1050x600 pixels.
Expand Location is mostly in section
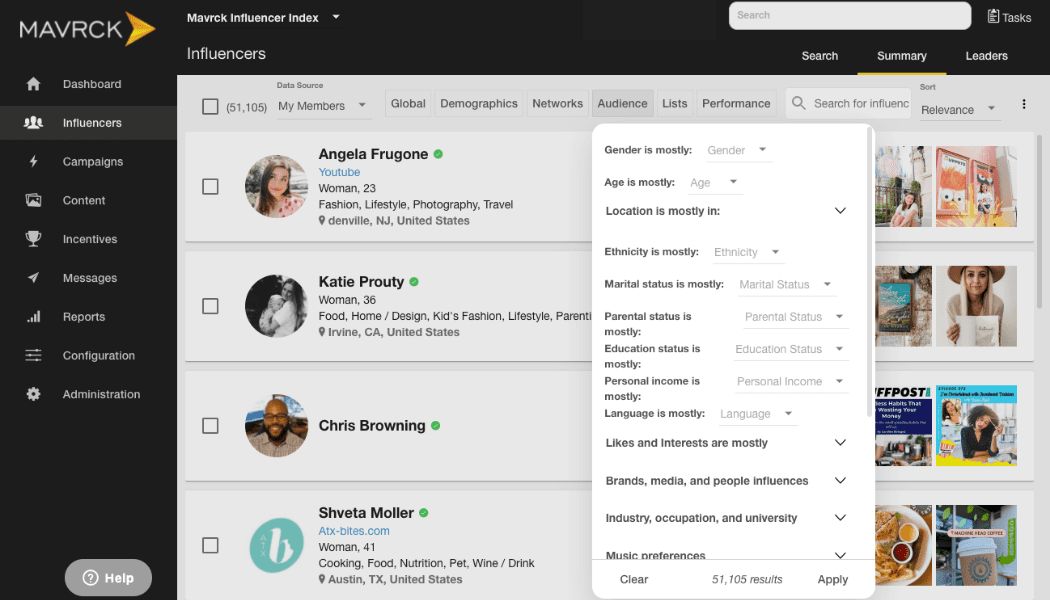(x=726, y=211)
